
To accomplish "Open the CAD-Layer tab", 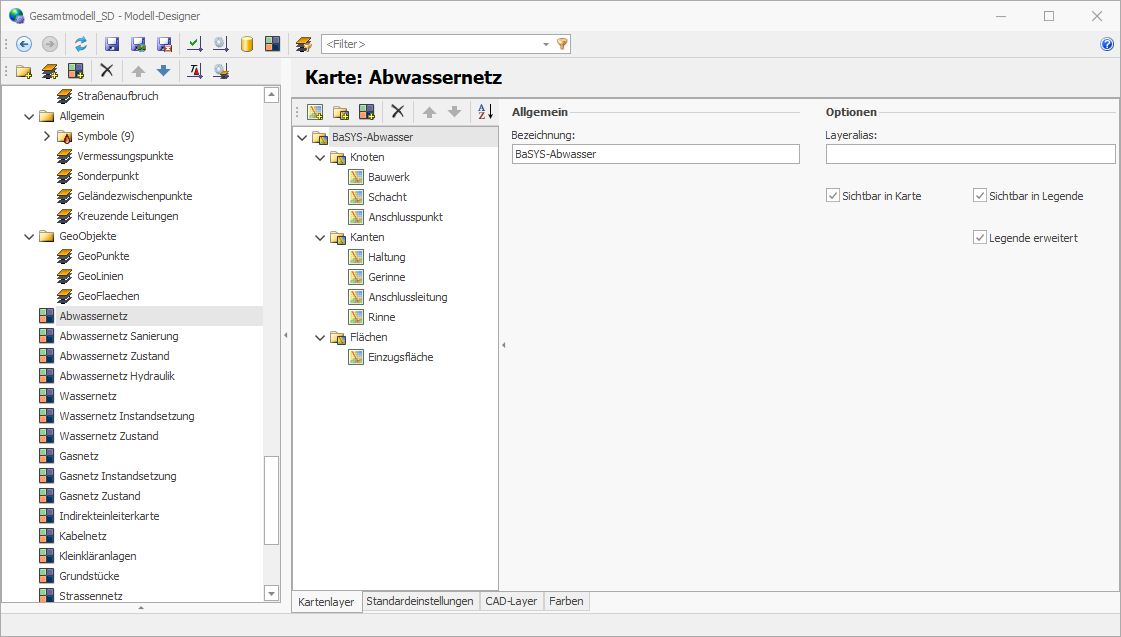I will (511, 601).
